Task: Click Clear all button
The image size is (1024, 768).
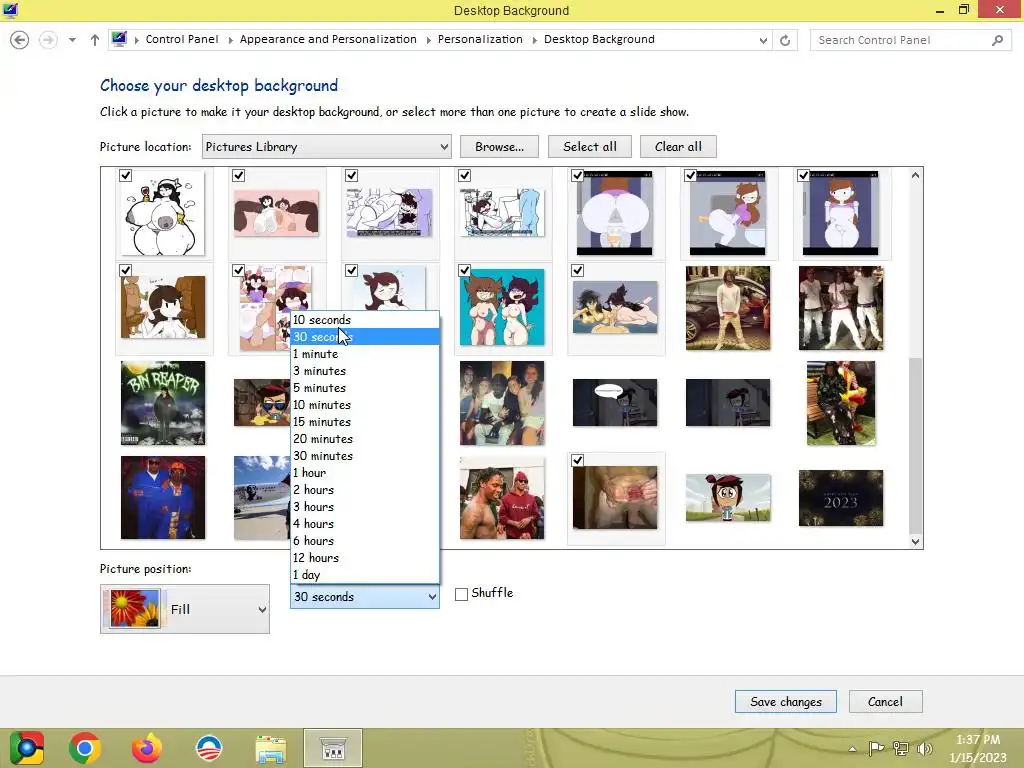Action: [678, 147]
